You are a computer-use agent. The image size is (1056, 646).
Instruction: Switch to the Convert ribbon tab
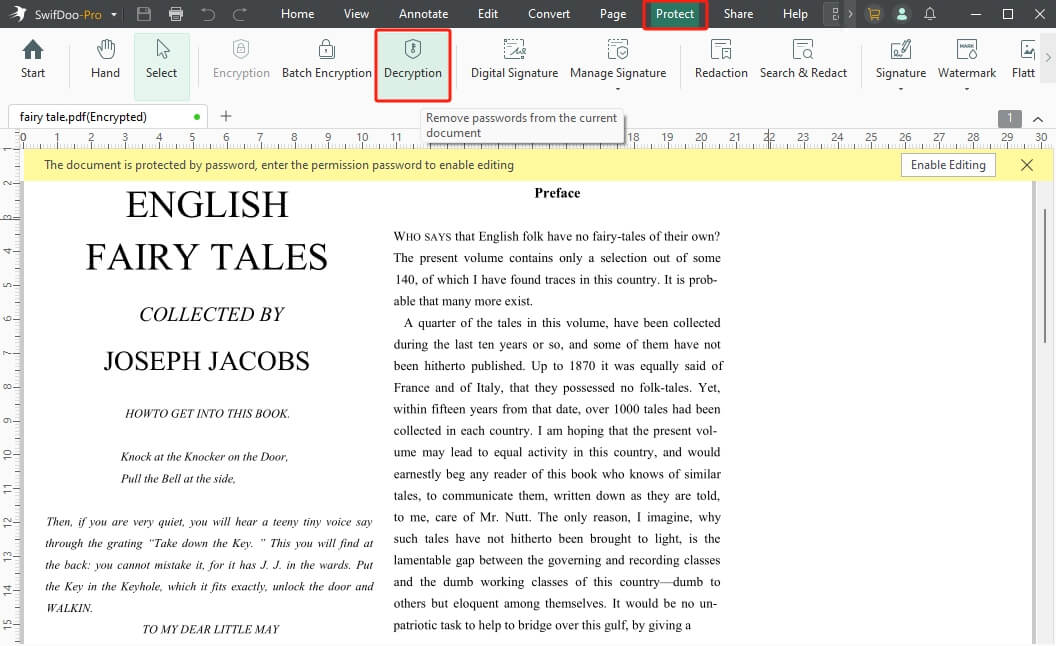[x=548, y=14]
